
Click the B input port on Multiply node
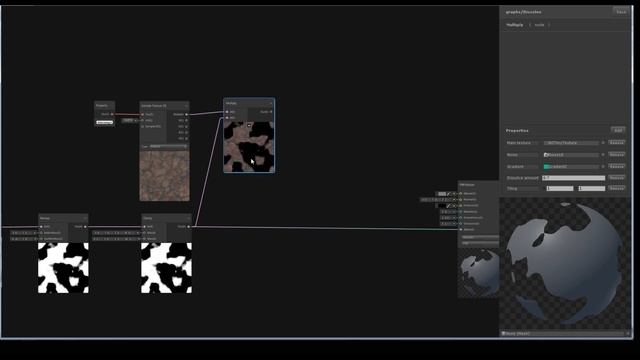[x=227, y=118]
